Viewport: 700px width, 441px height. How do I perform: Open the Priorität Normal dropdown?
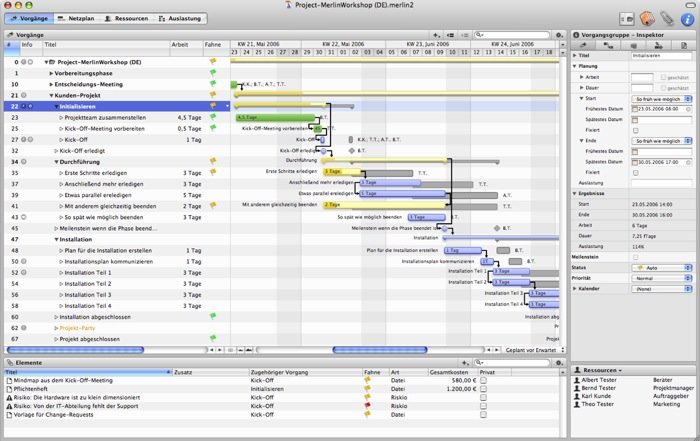pyautogui.click(x=662, y=278)
